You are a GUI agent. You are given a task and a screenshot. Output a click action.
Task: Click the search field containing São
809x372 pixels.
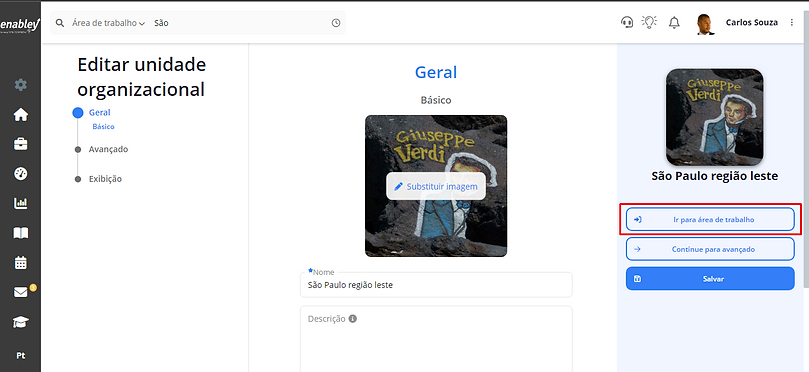(240, 23)
